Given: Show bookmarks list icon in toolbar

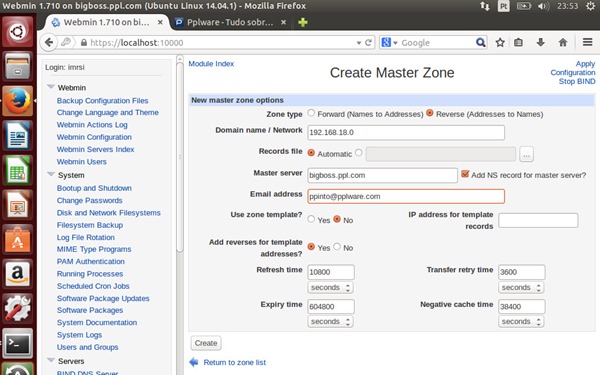Looking at the screenshot, I should [x=518, y=42].
